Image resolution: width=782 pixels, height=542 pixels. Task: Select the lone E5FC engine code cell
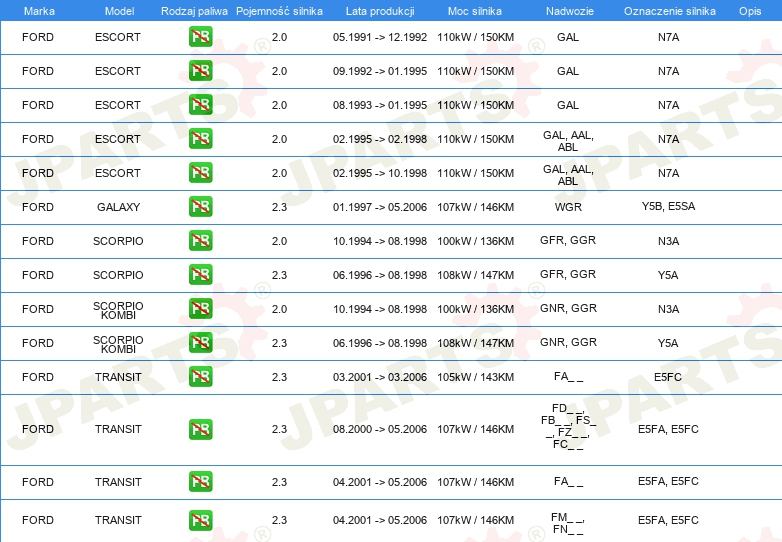[x=668, y=377]
